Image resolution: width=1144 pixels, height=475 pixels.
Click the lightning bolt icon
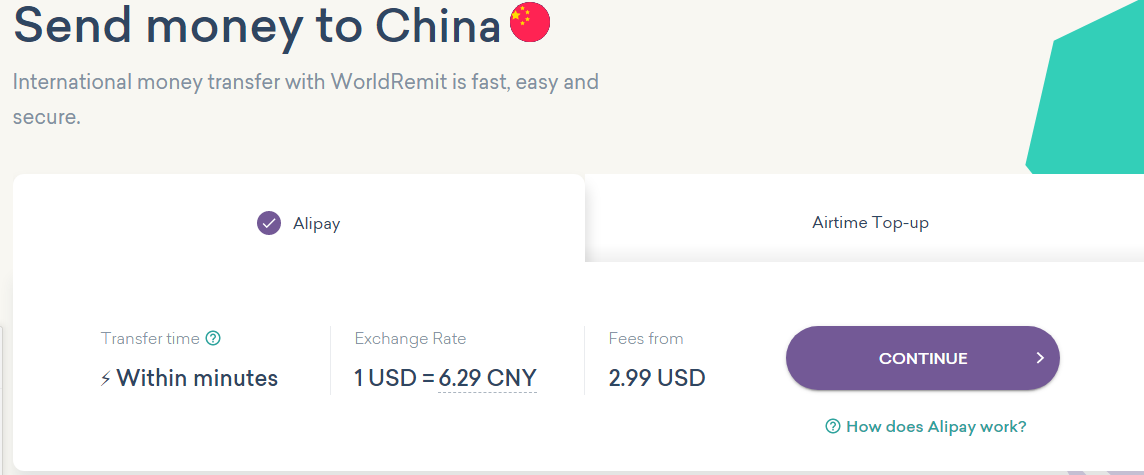click(x=106, y=379)
